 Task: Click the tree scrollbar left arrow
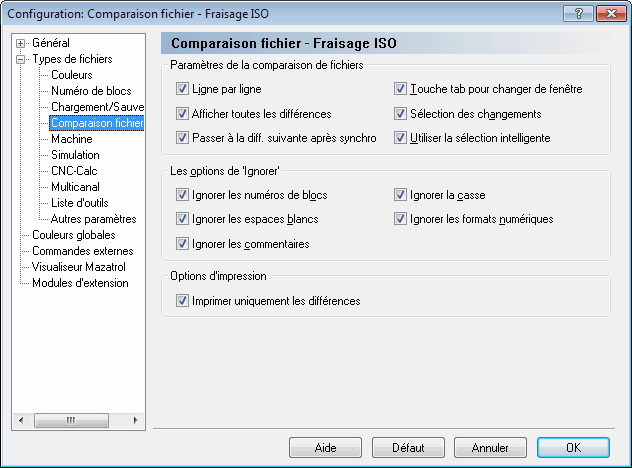click(x=21, y=420)
